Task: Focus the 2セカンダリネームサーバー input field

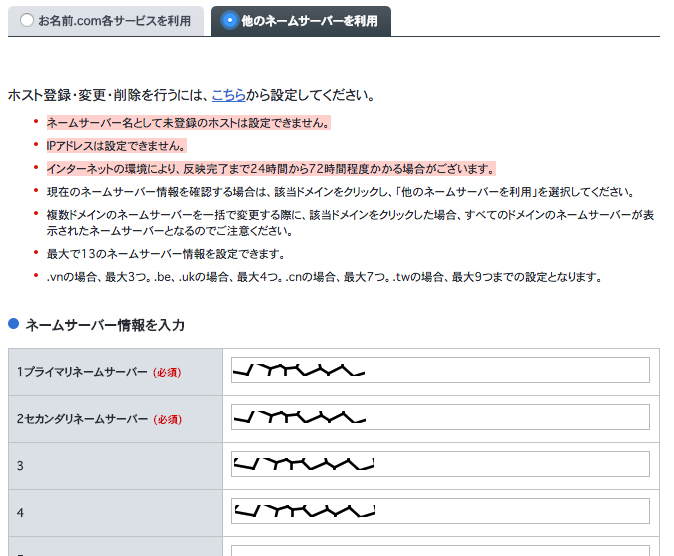Action: point(440,417)
